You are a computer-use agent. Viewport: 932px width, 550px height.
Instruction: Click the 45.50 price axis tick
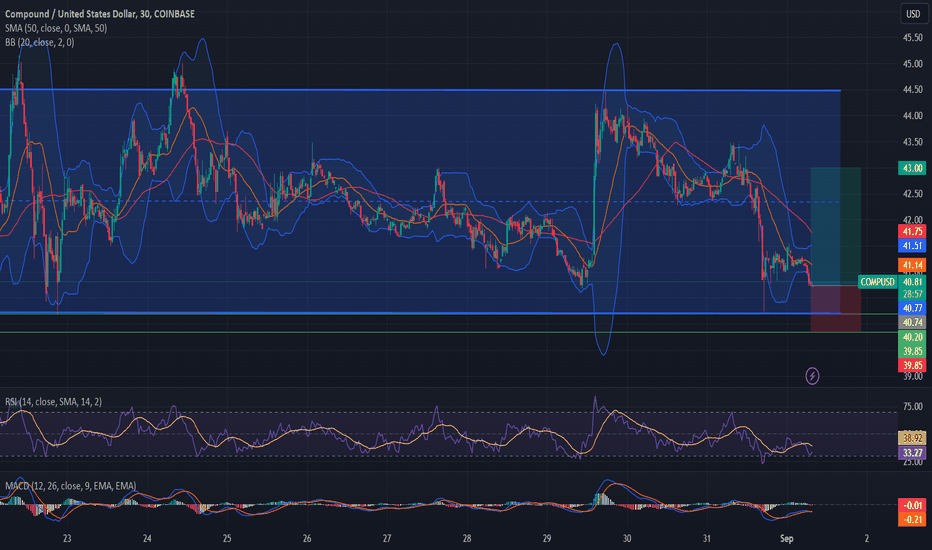click(x=912, y=37)
